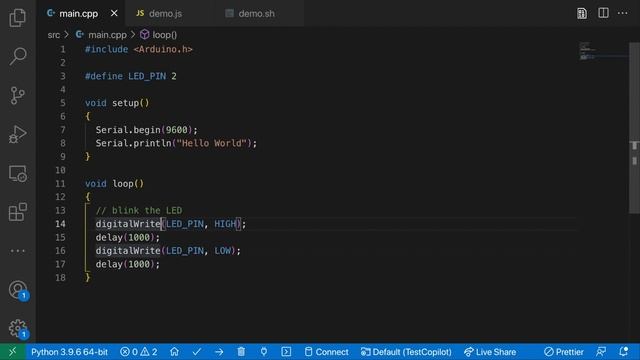Select the Python 3.9.6 64-bit interpreter
Viewport: 640px width, 360px height.
pos(69,351)
